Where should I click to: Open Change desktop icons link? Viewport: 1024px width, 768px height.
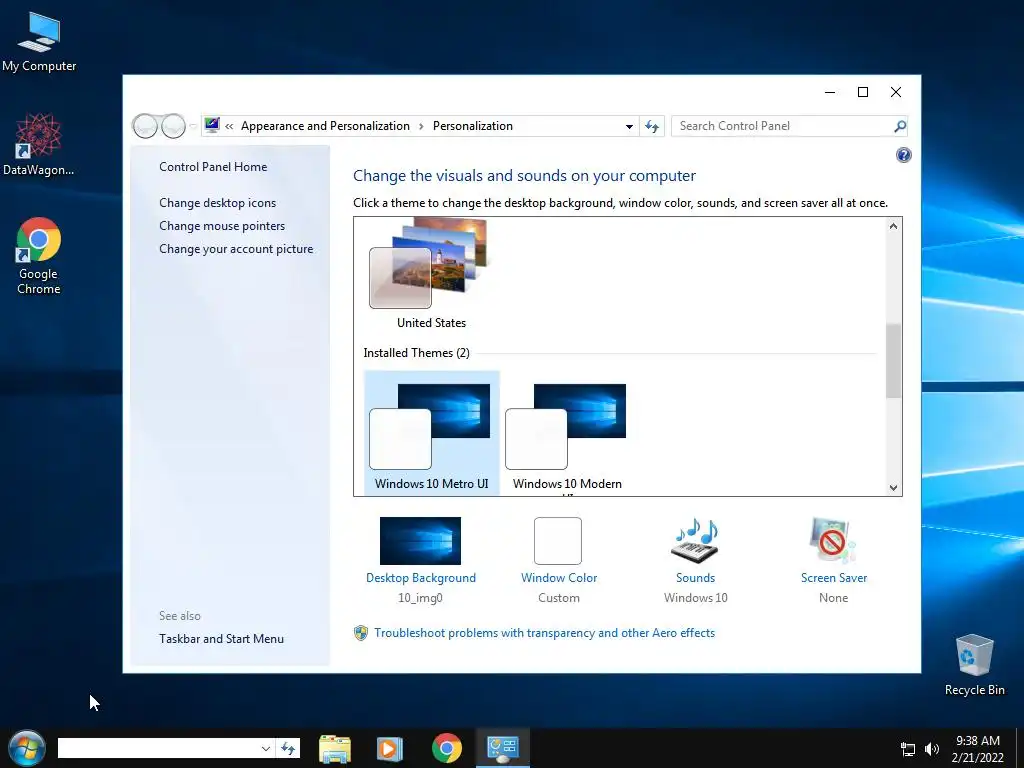tap(217, 202)
